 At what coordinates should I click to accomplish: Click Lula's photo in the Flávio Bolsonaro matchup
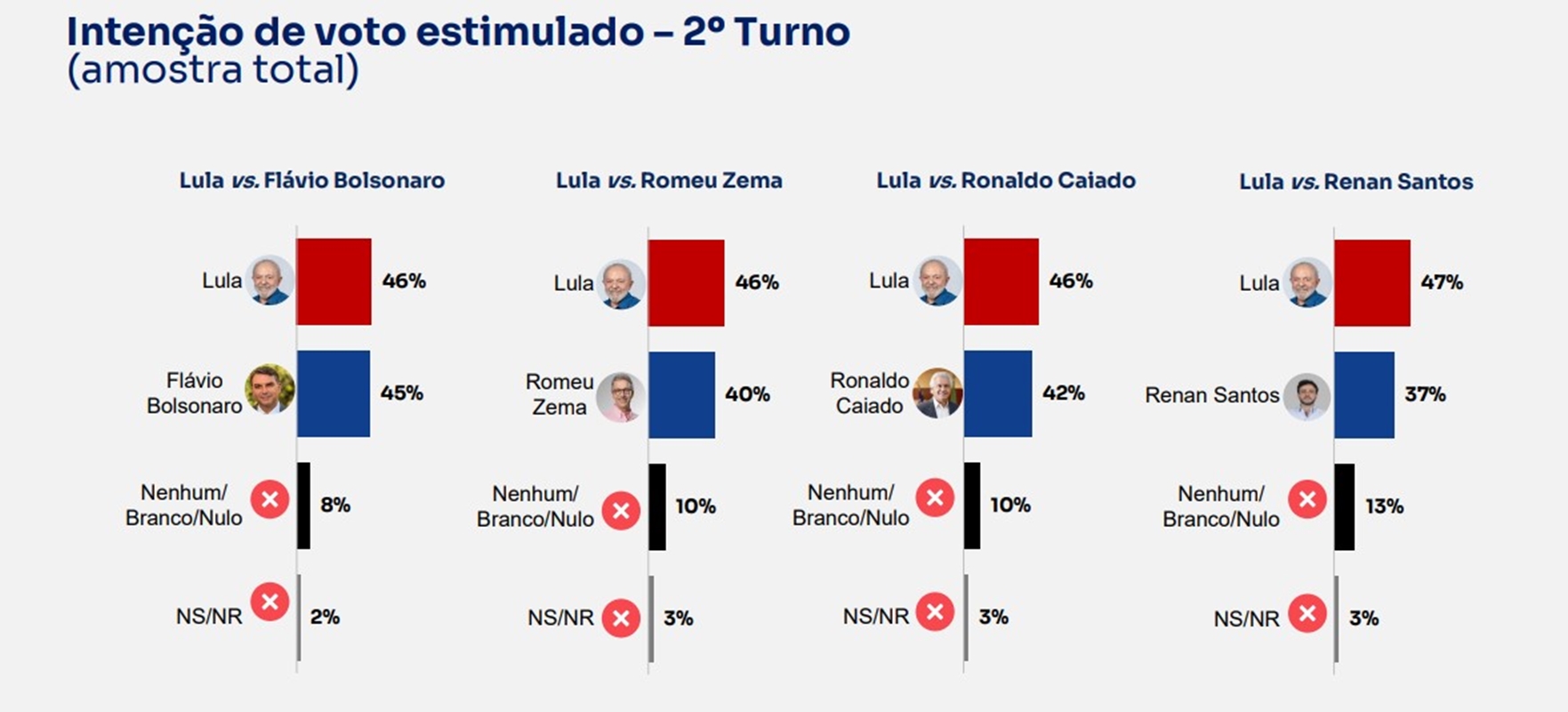point(269,280)
